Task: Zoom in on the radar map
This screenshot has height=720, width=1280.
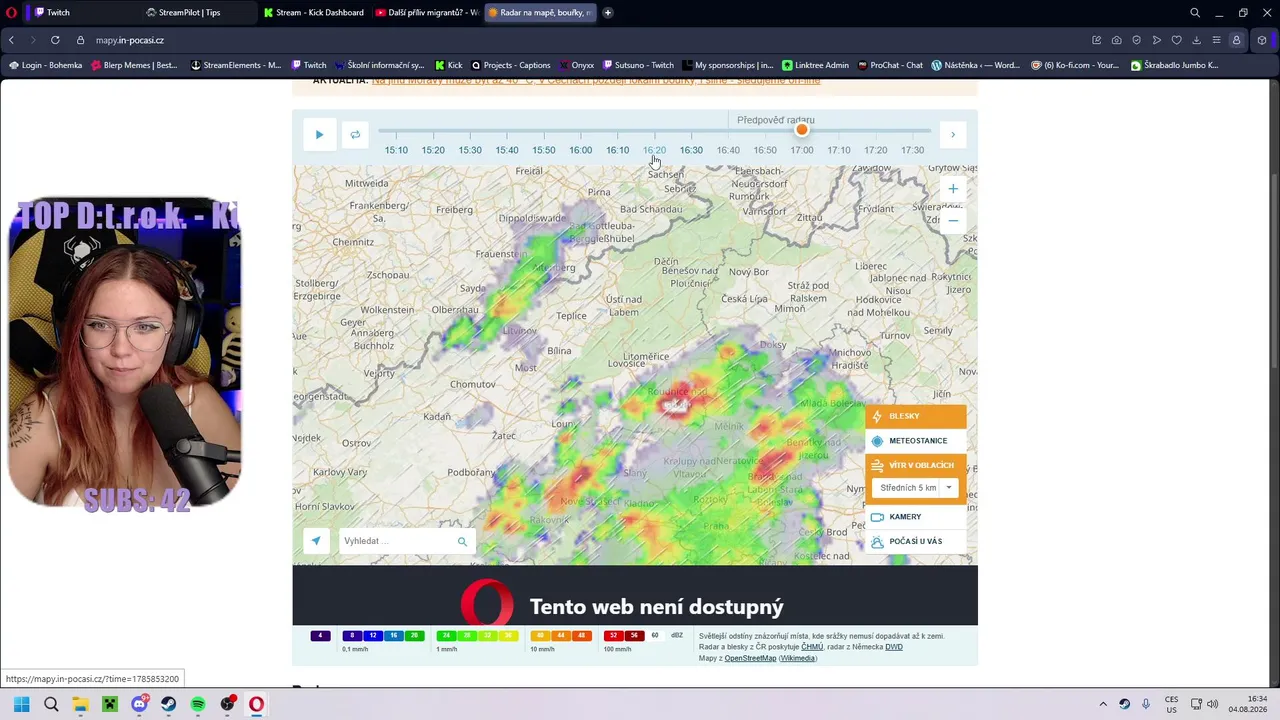Action: click(953, 189)
